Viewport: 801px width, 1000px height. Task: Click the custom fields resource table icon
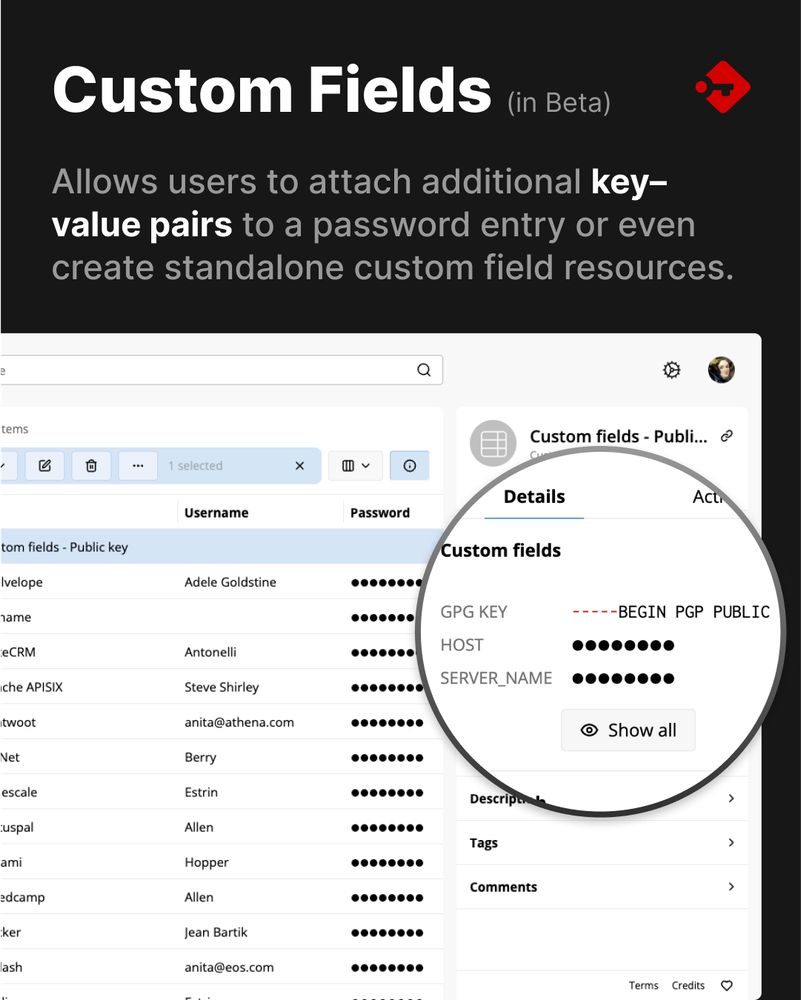coord(493,443)
